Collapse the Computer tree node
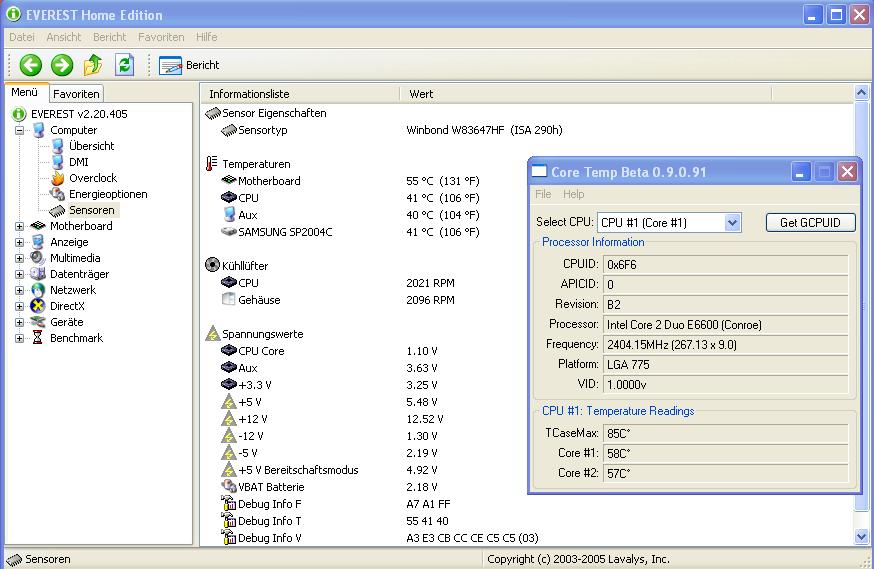874x569 pixels. [20, 130]
